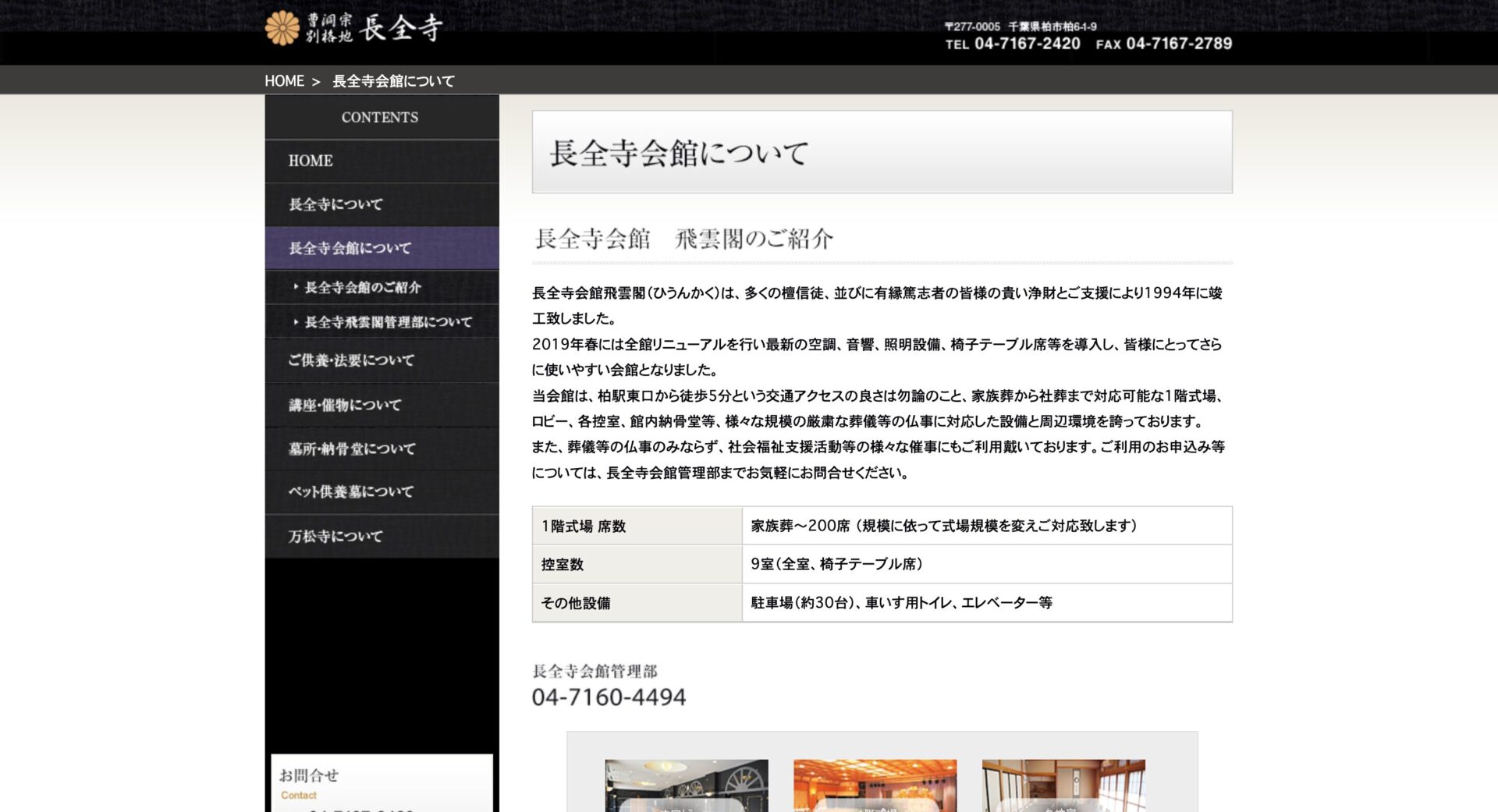Select ペット供養墓について menu item
1498x812 pixels.
[382, 491]
